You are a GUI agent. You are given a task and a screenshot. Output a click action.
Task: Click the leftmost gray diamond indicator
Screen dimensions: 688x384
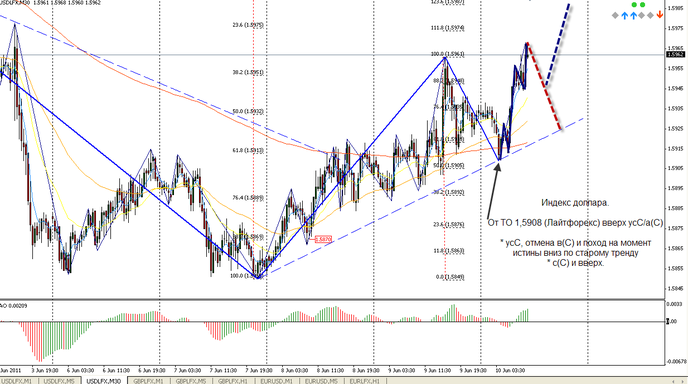(615, 16)
